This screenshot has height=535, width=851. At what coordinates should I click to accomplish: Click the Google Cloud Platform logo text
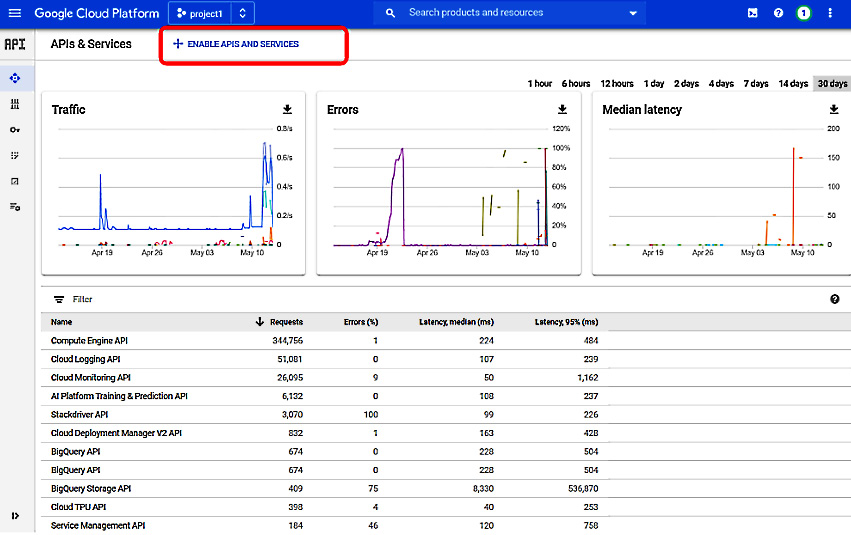pos(97,13)
